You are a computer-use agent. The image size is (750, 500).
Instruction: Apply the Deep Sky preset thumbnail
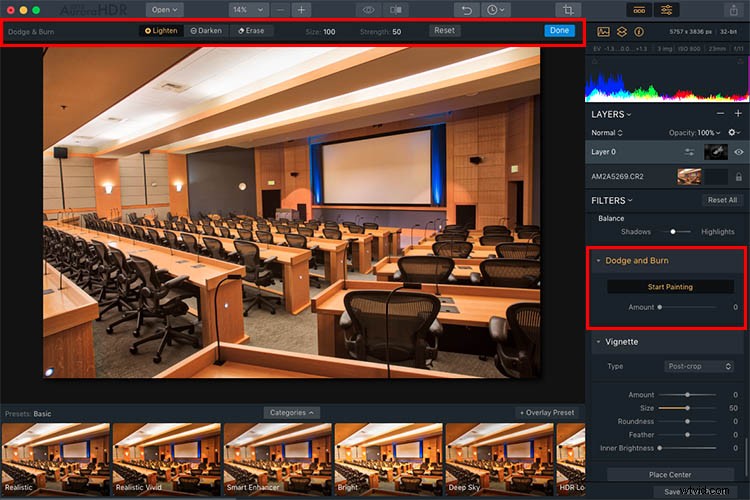499,458
